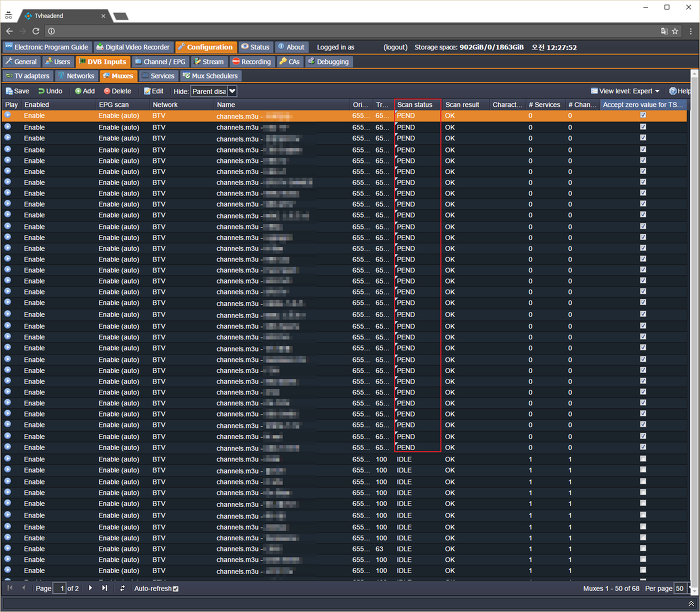Screen dimensions: 700x612
Task: Switch to TV adapters sub-tab
Action: 28,76
